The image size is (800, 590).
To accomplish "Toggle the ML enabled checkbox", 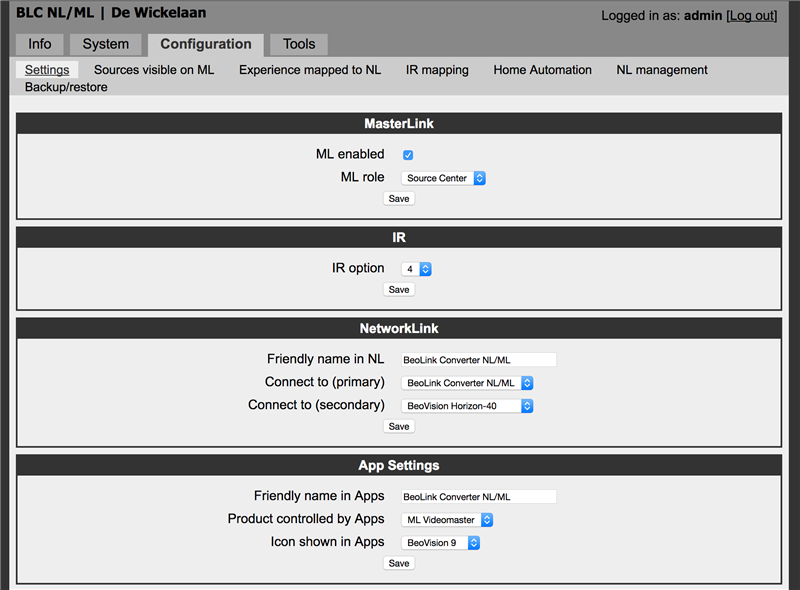I will [408, 155].
